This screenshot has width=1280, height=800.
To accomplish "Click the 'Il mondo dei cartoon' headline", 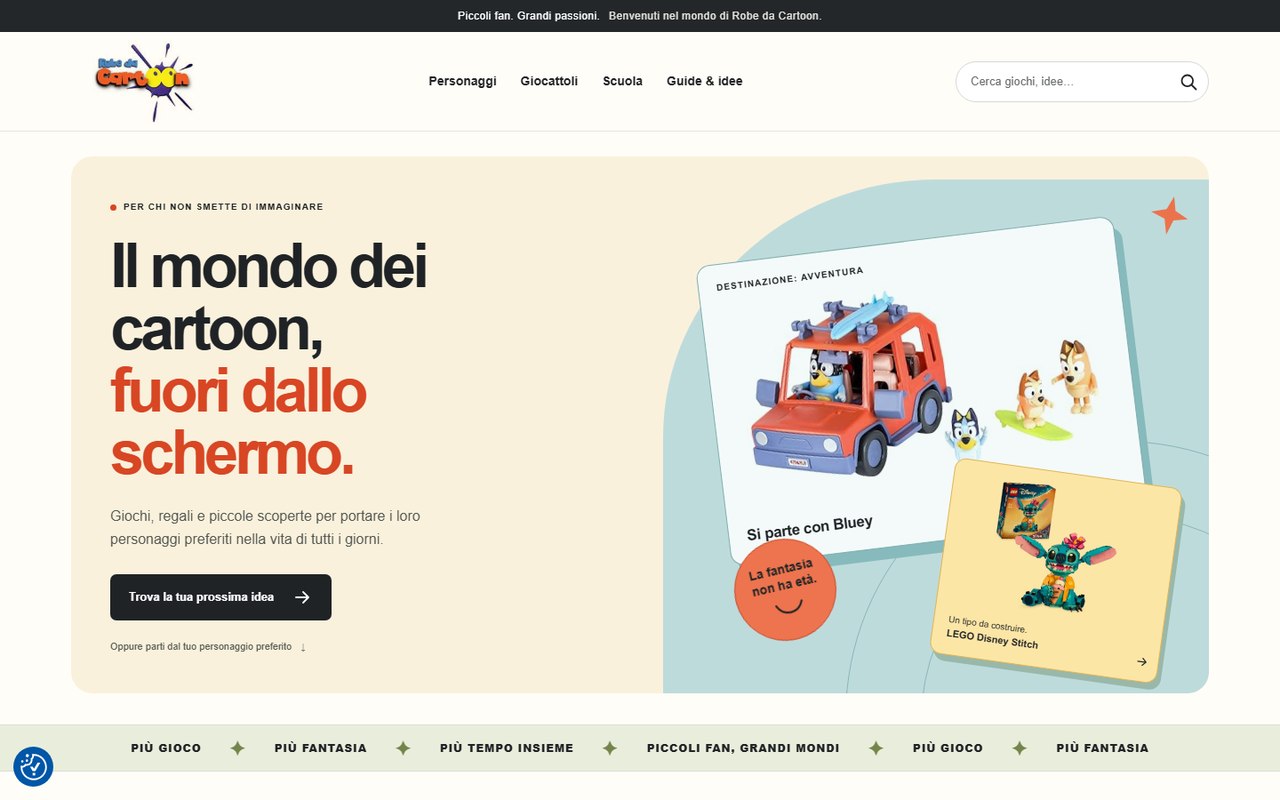I will [x=269, y=297].
